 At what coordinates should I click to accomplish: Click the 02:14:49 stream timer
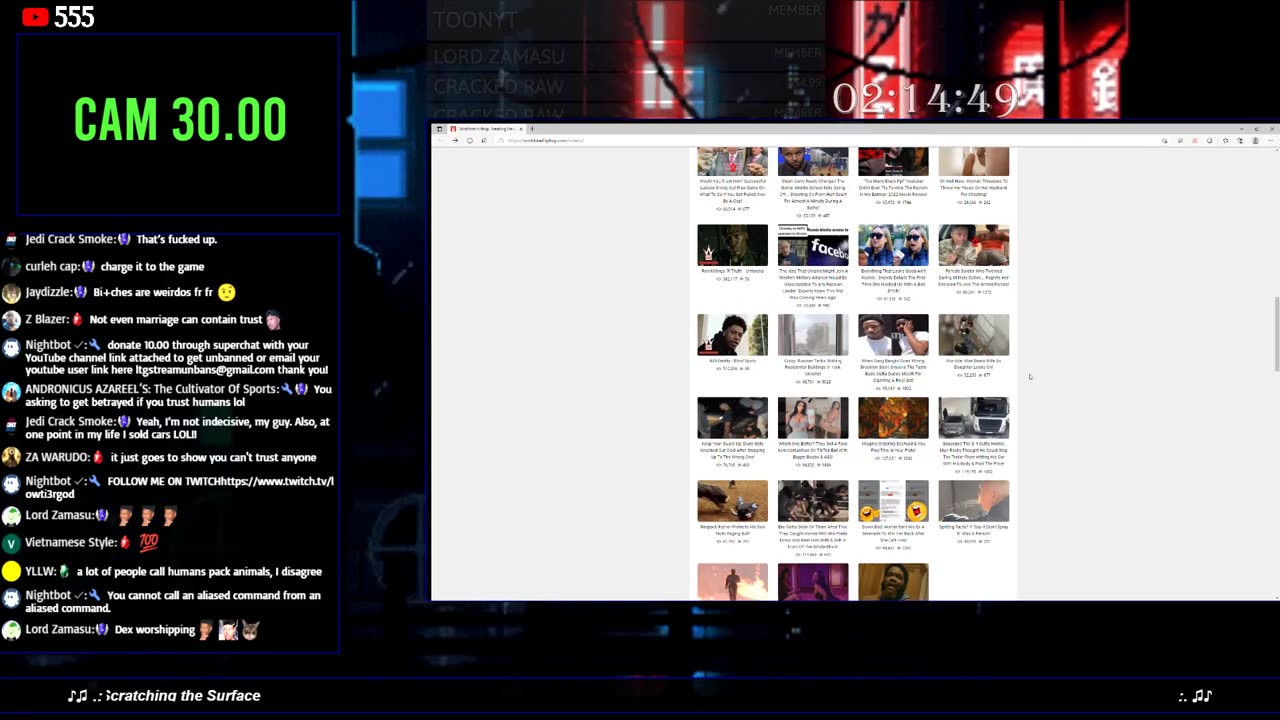(x=926, y=99)
